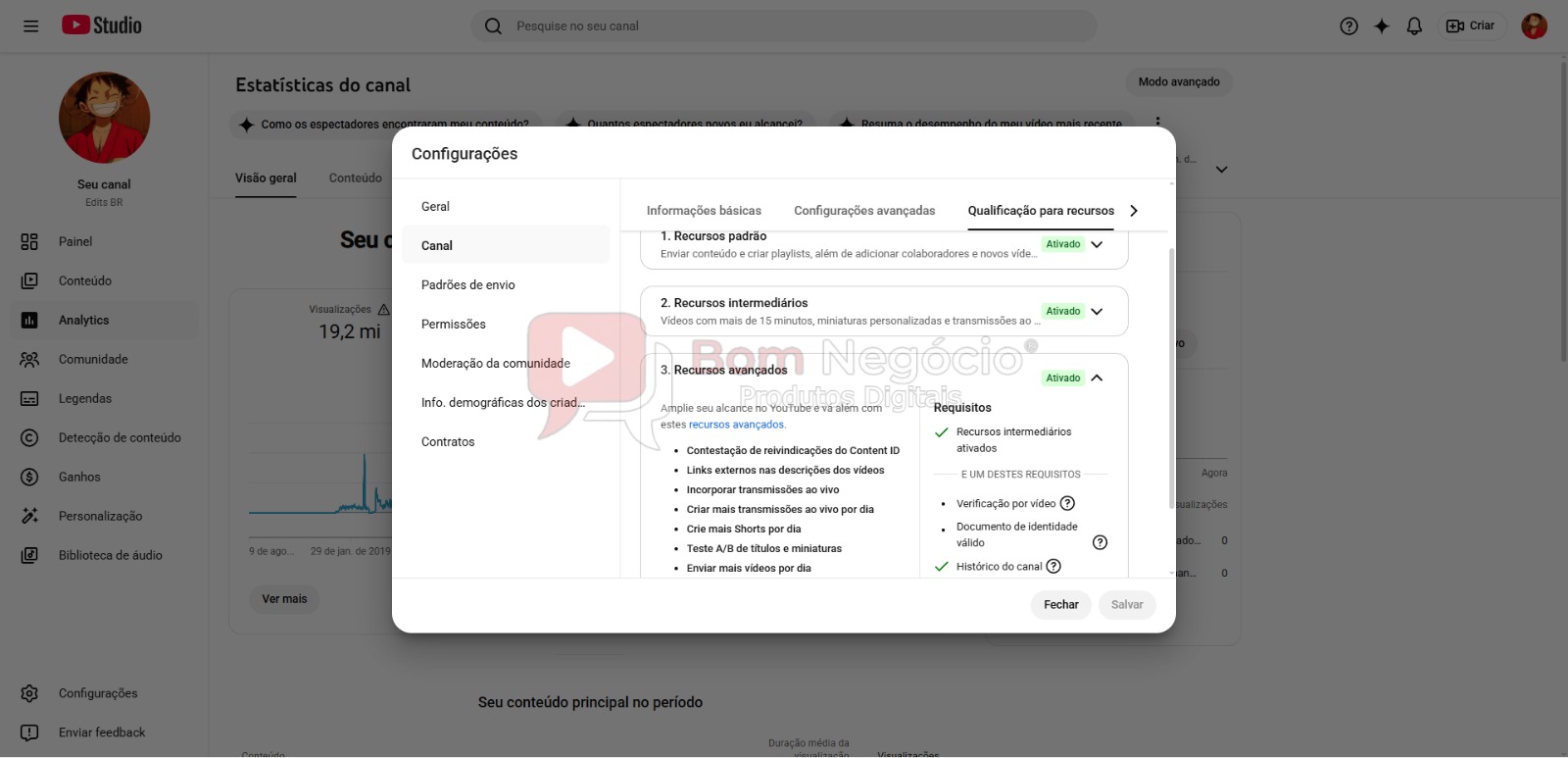Open Conteúdo icon in sidebar
The width and height of the screenshot is (1568, 758).
point(29,280)
